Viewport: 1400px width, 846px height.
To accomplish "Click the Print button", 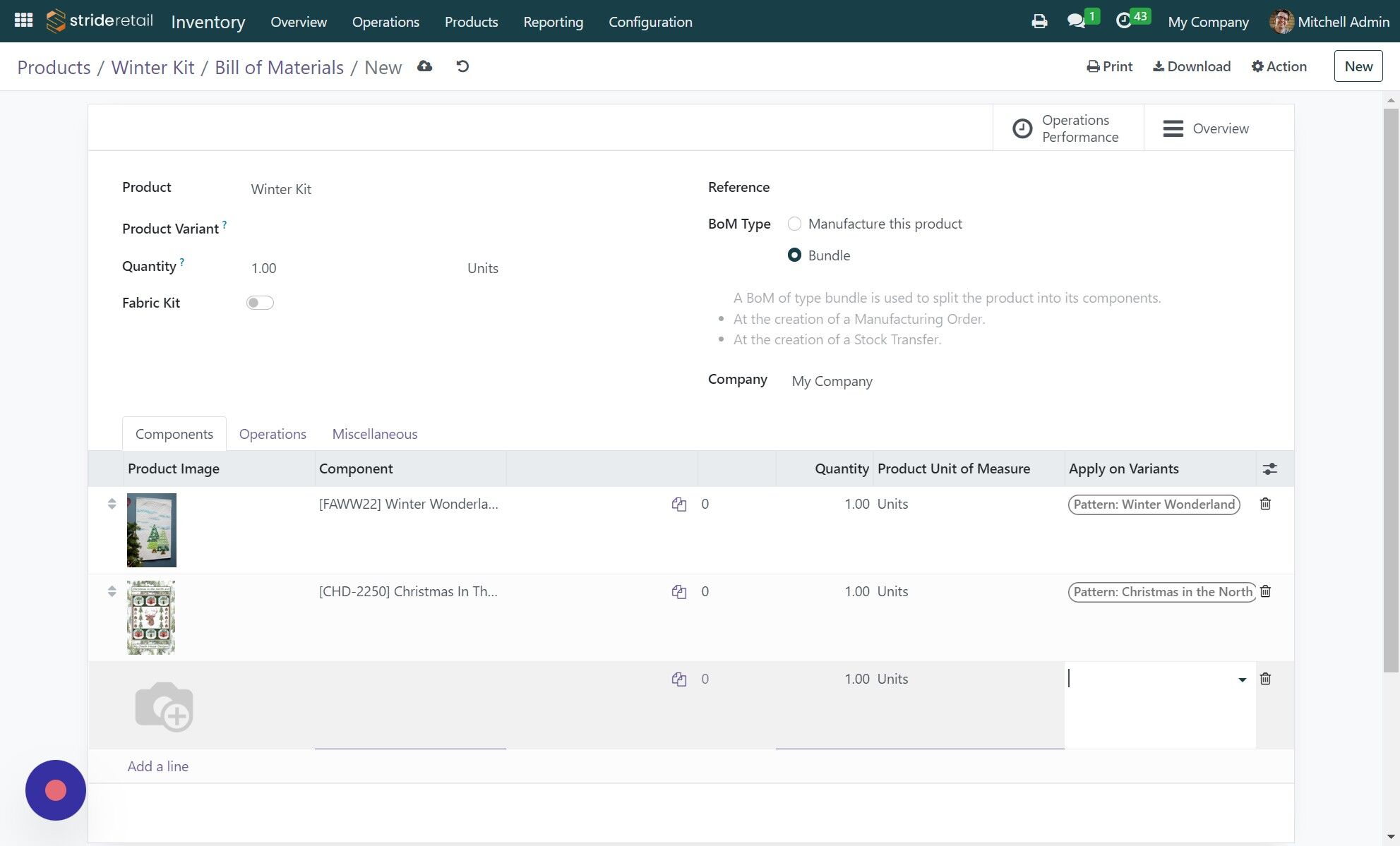I will coord(1109,66).
